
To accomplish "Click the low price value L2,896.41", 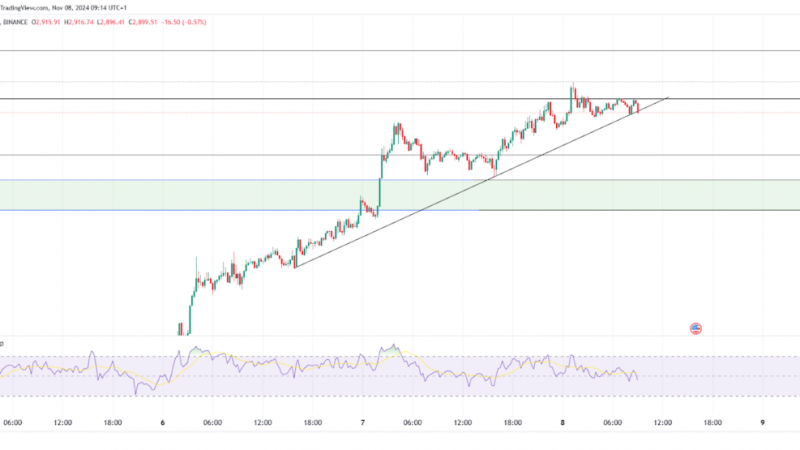I will click(111, 22).
